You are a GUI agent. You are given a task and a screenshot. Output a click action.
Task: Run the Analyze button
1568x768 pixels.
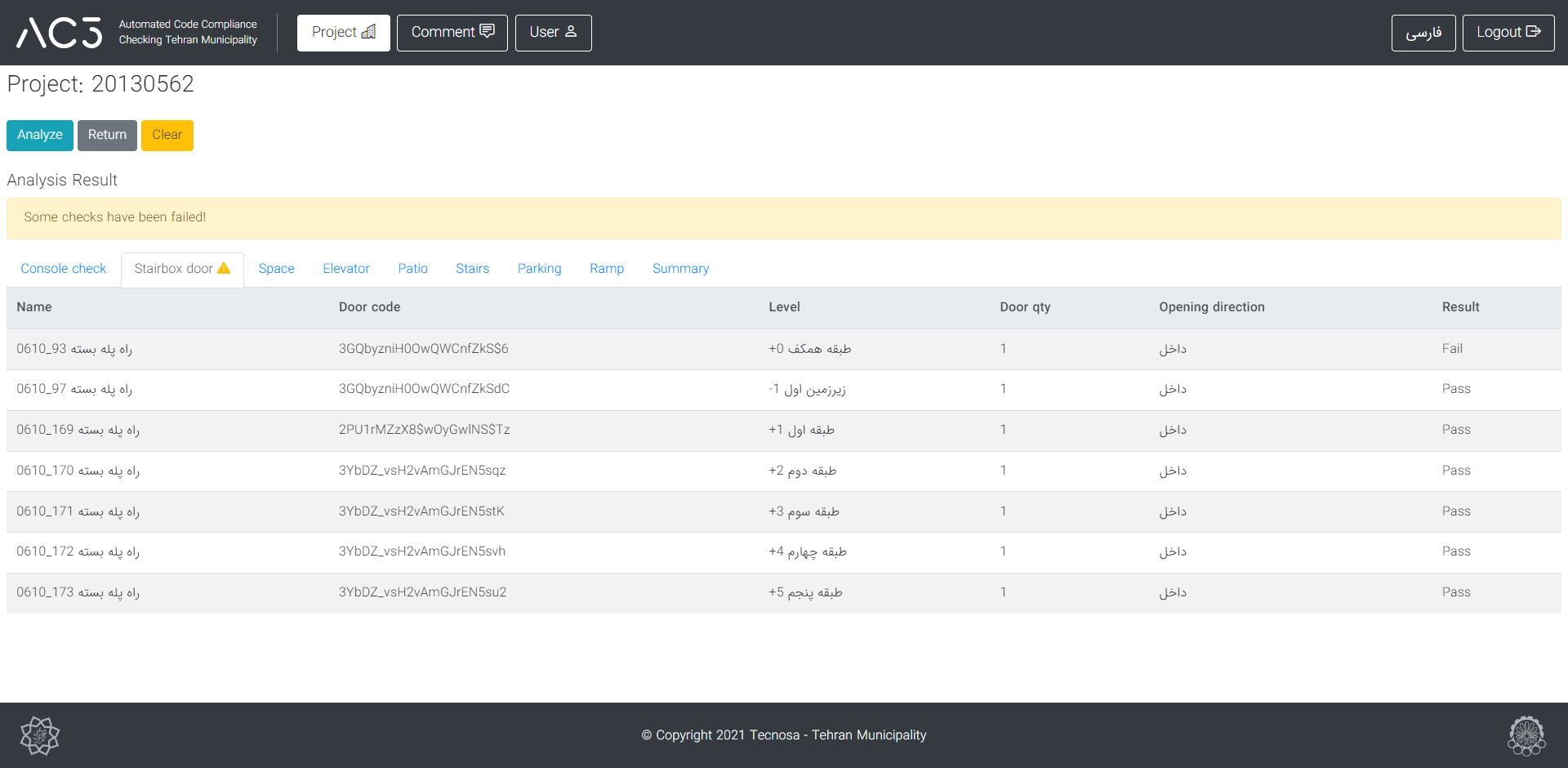(x=40, y=135)
